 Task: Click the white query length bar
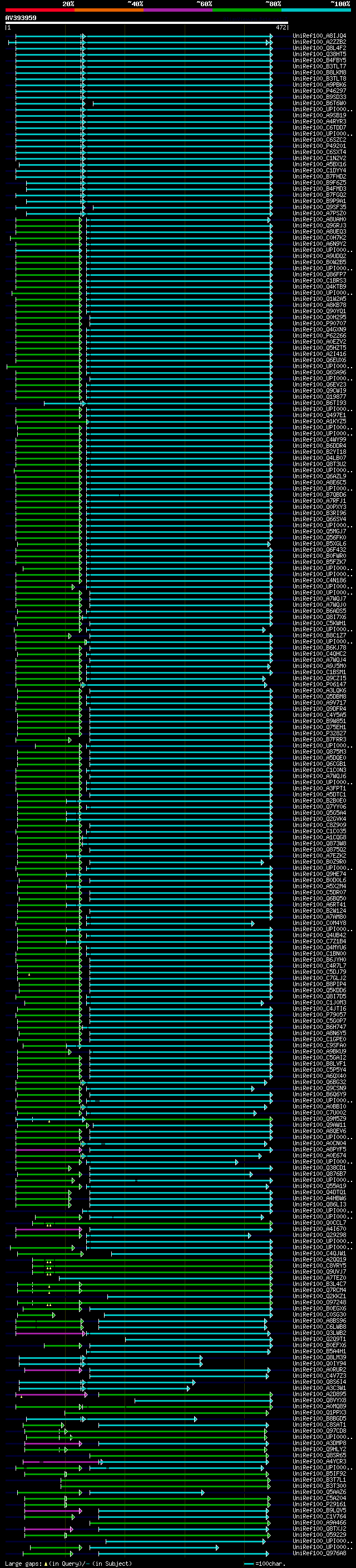147,23
